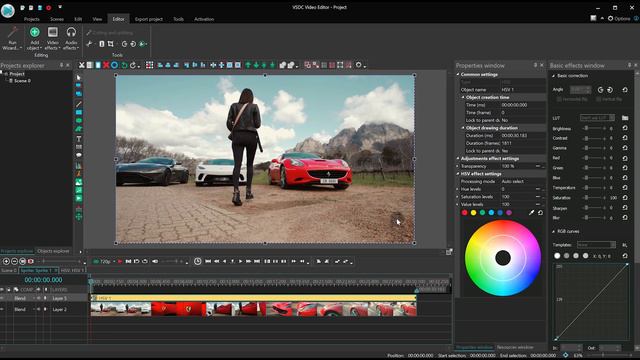This screenshot has height=360, width=640.
Task: Open the Export project tab
Action: point(149,19)
